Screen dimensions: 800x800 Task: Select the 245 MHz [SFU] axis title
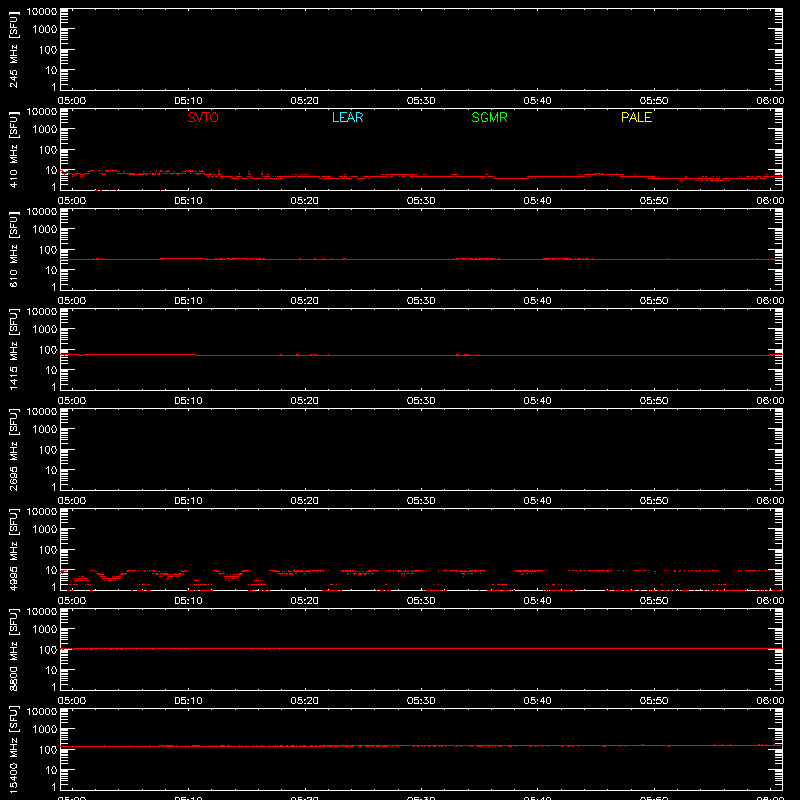point(13,49)
